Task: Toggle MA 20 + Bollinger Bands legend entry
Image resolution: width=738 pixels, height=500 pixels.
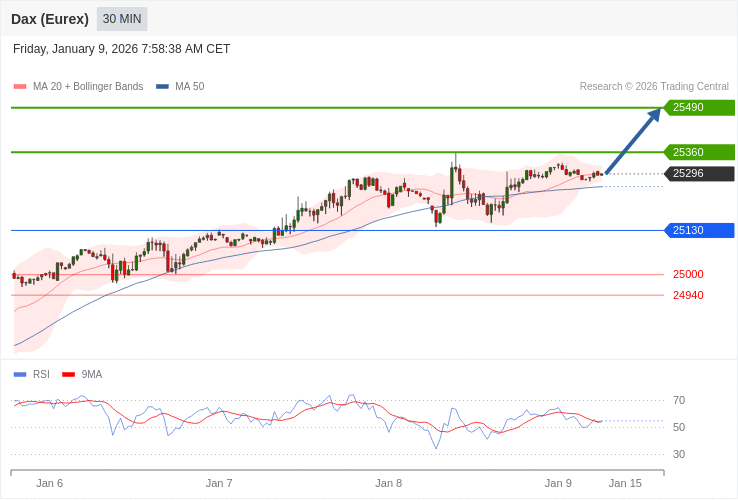Action: point(88,87)
